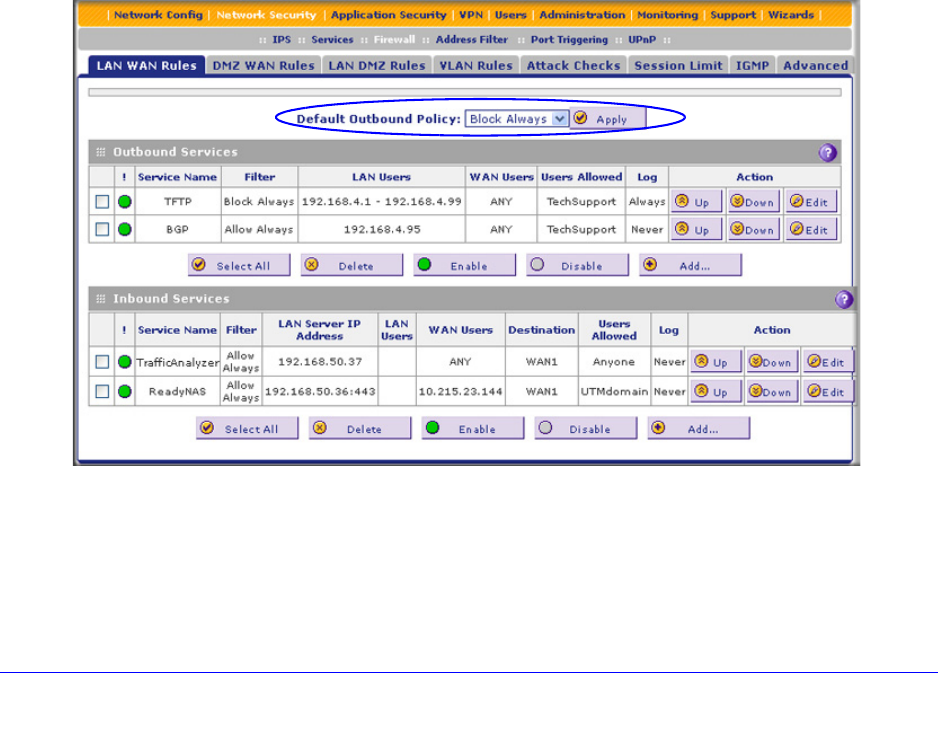Viewport: 939px width, 742px height.
Task: Move ReadyNAS inbound rule up
Action: 713,392
